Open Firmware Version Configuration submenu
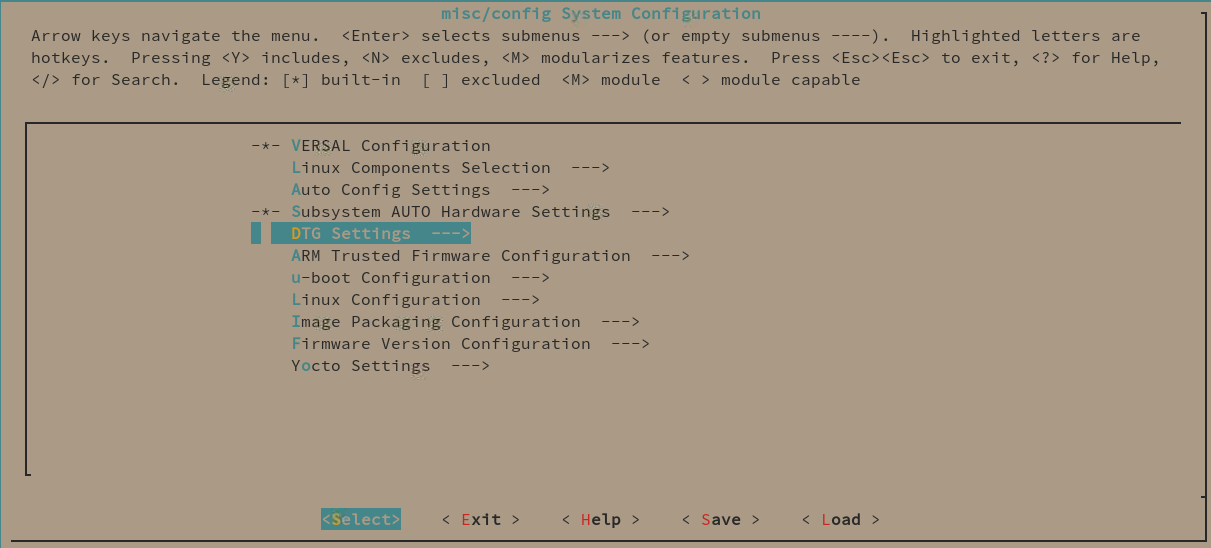Viewport: 1211px width, 548px height. click(471, 344)
